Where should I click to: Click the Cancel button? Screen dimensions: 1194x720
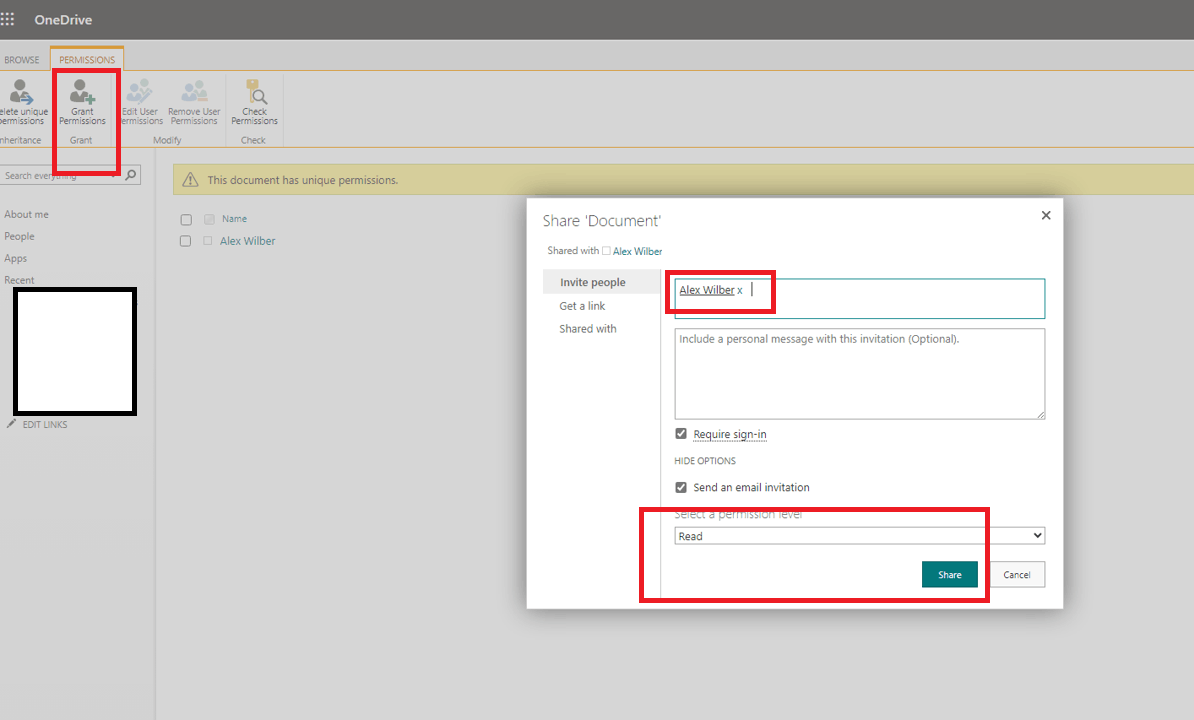1017,575
